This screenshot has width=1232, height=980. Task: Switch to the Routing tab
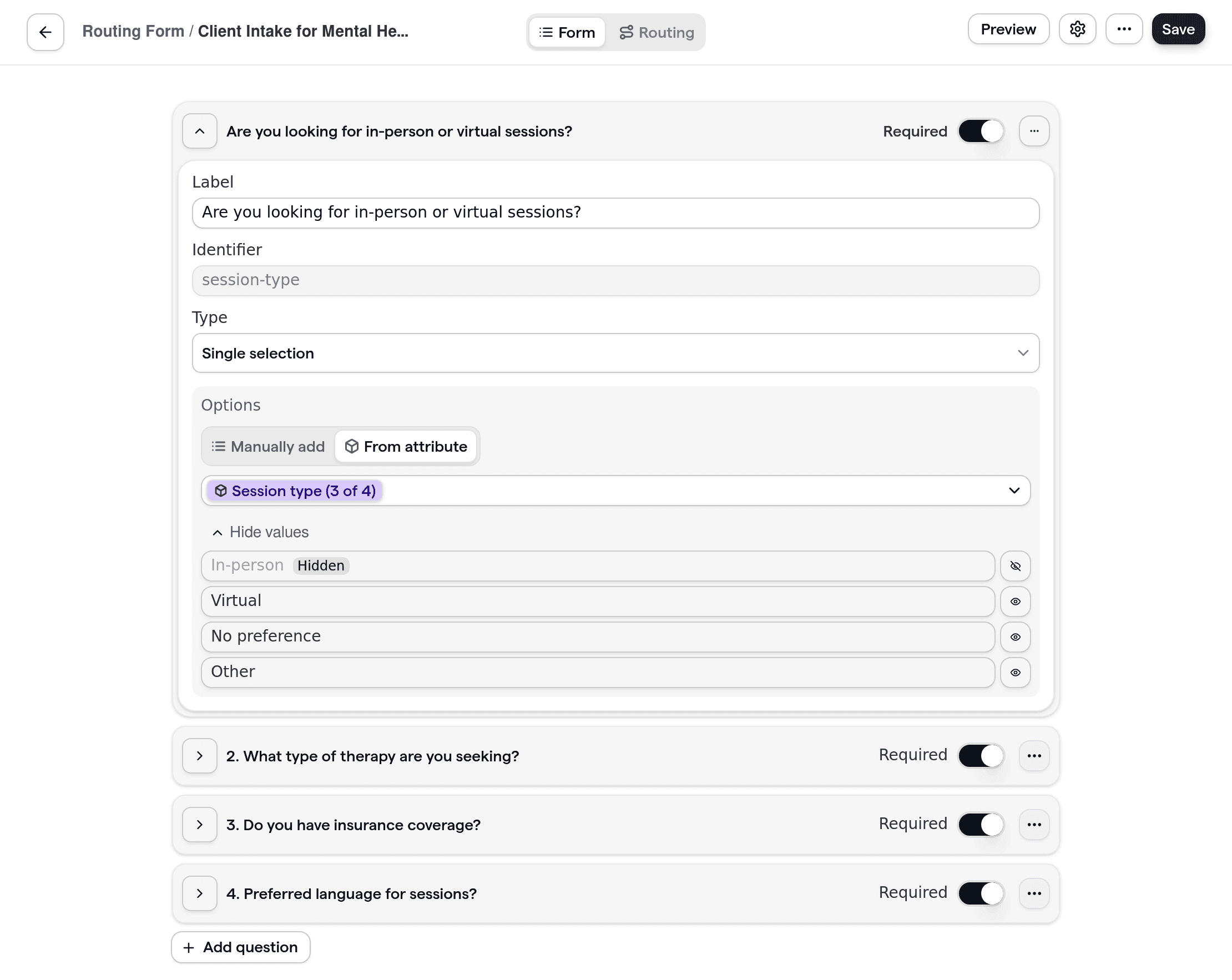click(x=657, y=32)
